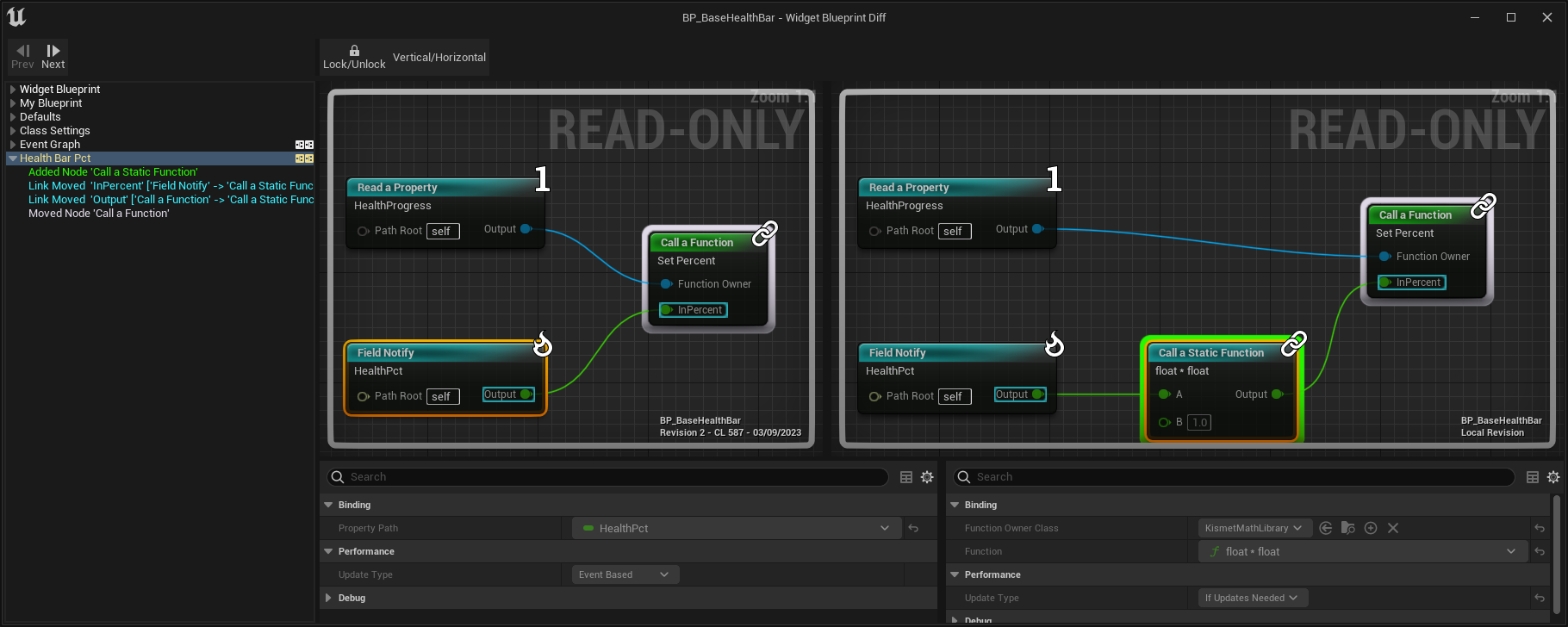The width and height of the screenshot is (1568, 627).
Task: Go to the Prev difference
Action: tap(22, 57)
